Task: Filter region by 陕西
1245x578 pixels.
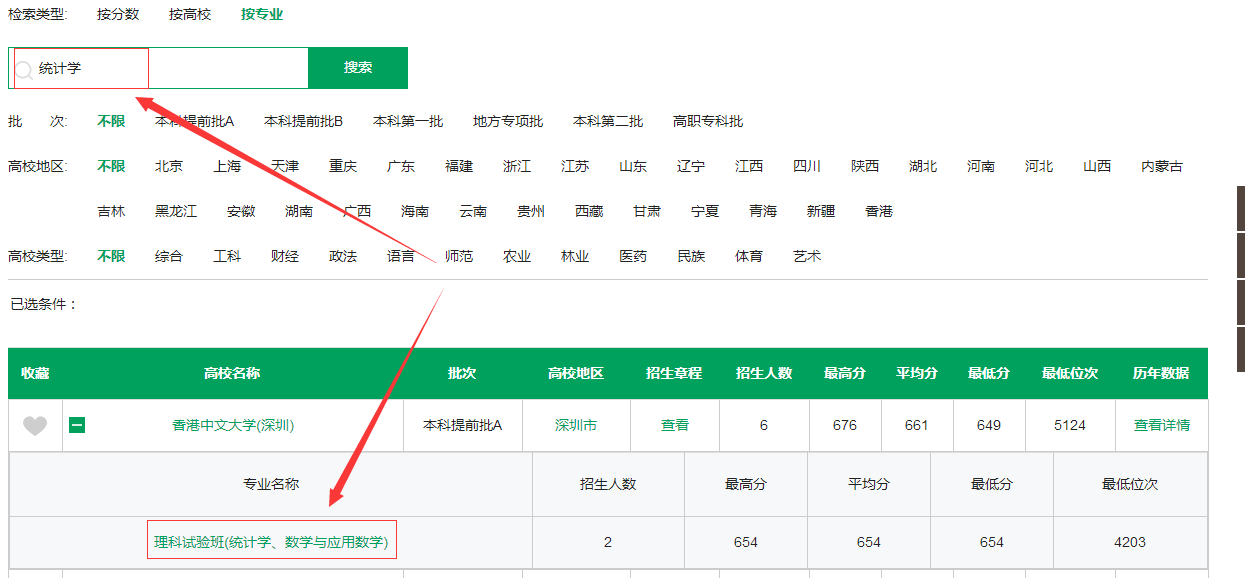Action: point(865,166)
